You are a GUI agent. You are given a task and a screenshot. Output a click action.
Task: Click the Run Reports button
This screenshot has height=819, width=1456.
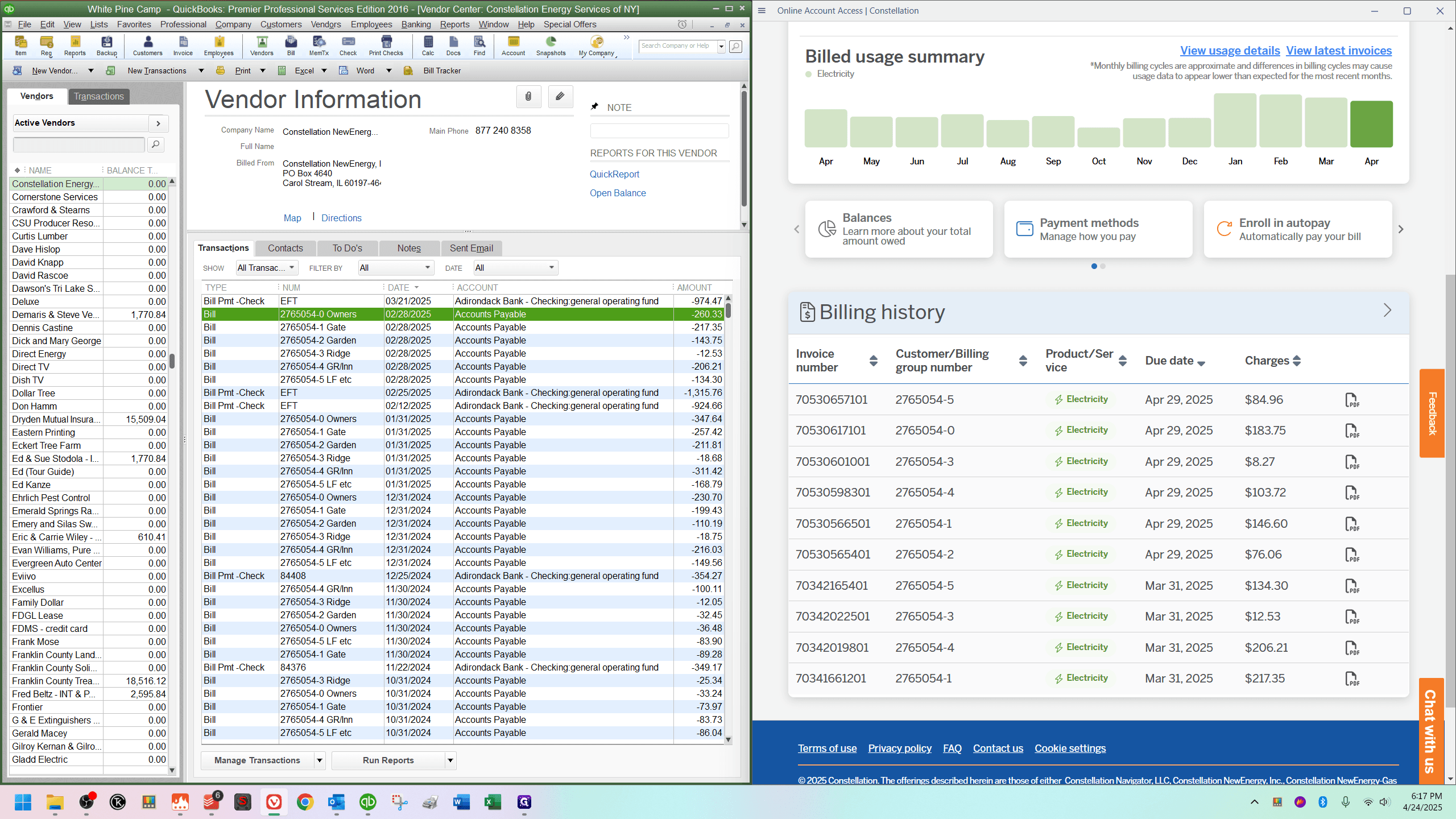pos(388,760)
